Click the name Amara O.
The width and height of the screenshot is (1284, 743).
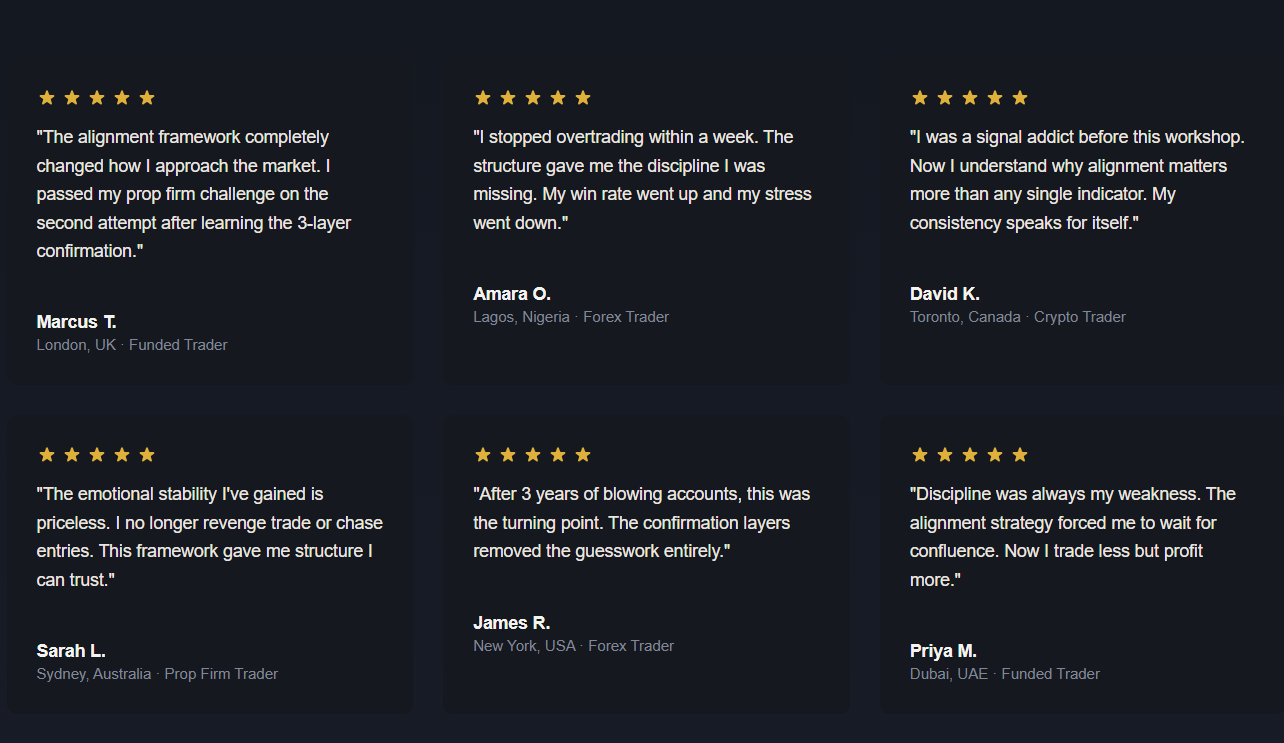tap(512, 294)
